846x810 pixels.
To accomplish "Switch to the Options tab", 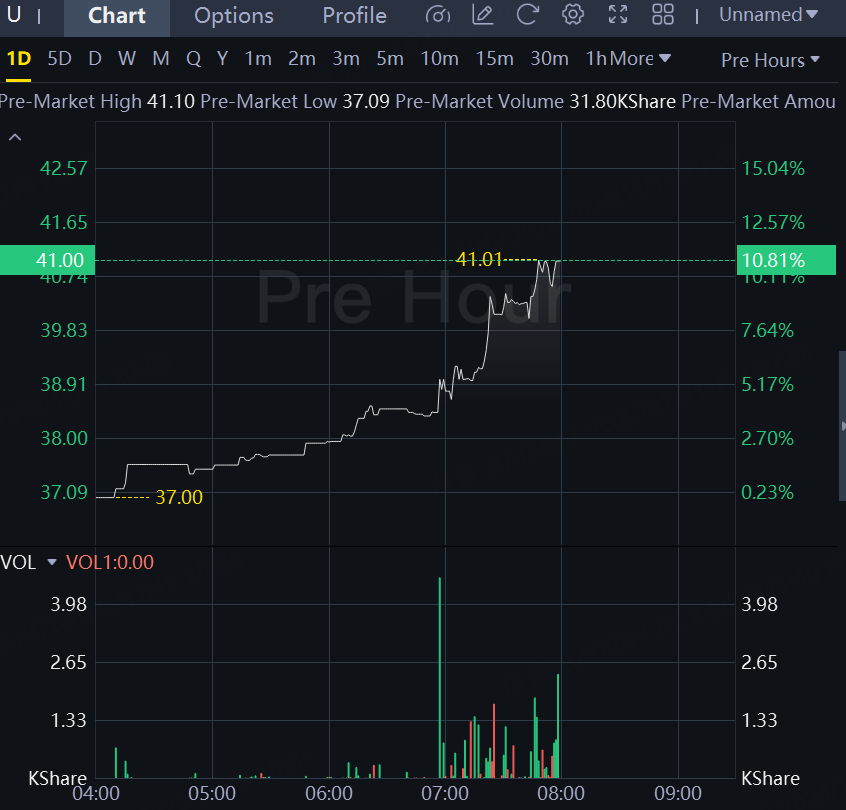I will pos(234,16).
